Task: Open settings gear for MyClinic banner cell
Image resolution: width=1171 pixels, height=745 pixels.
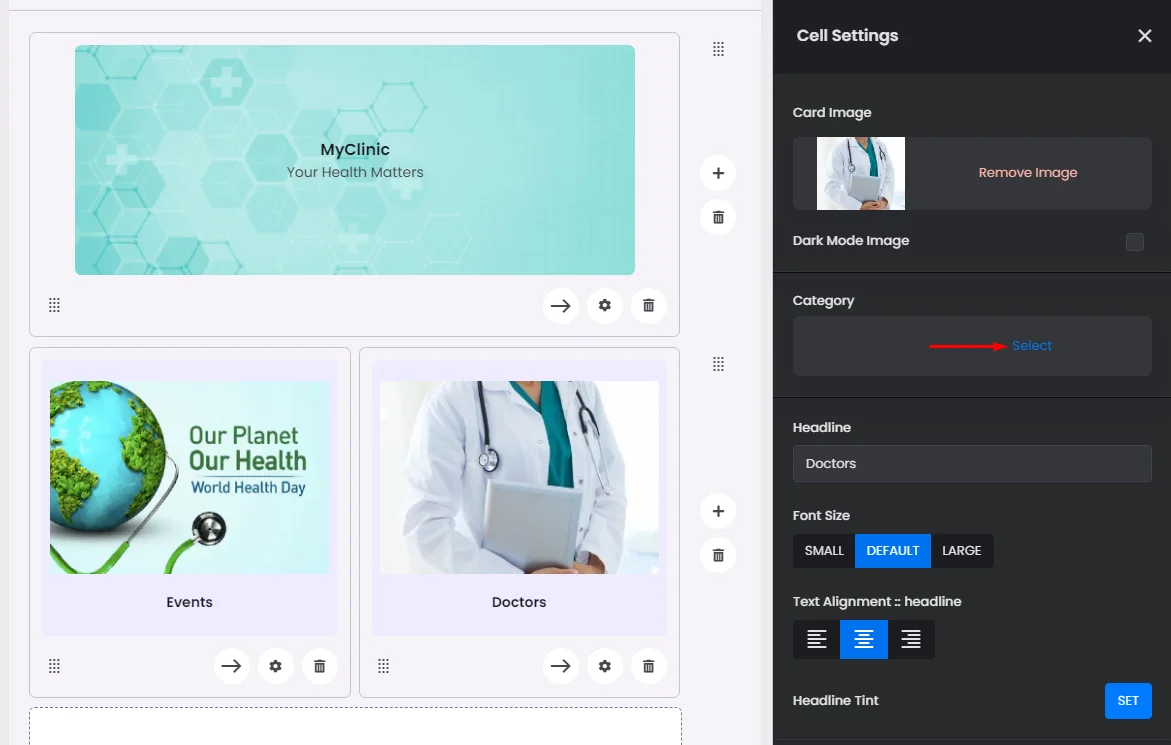Action: pos(604,306)
